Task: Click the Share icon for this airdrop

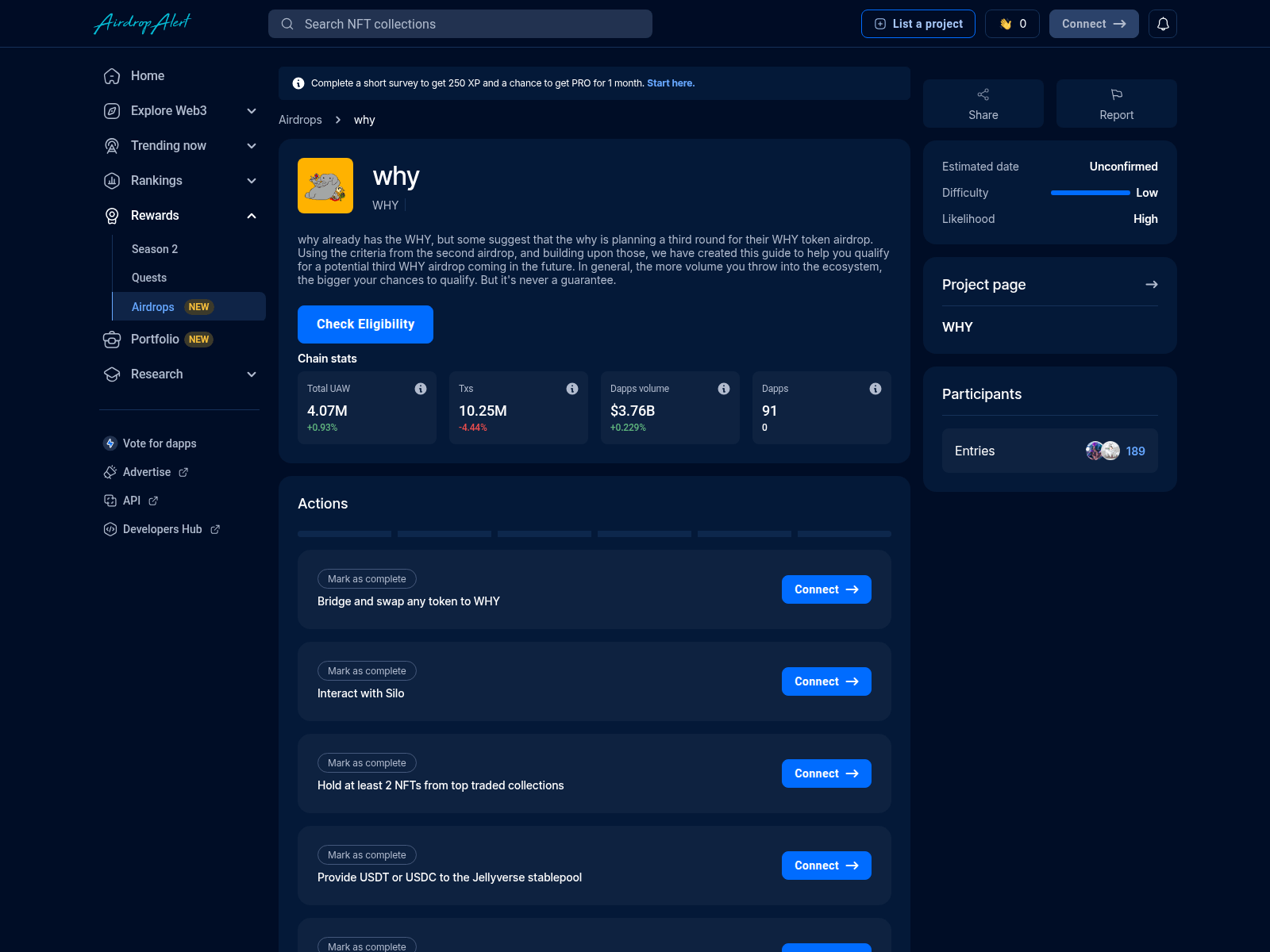Action: pos(983,94)
